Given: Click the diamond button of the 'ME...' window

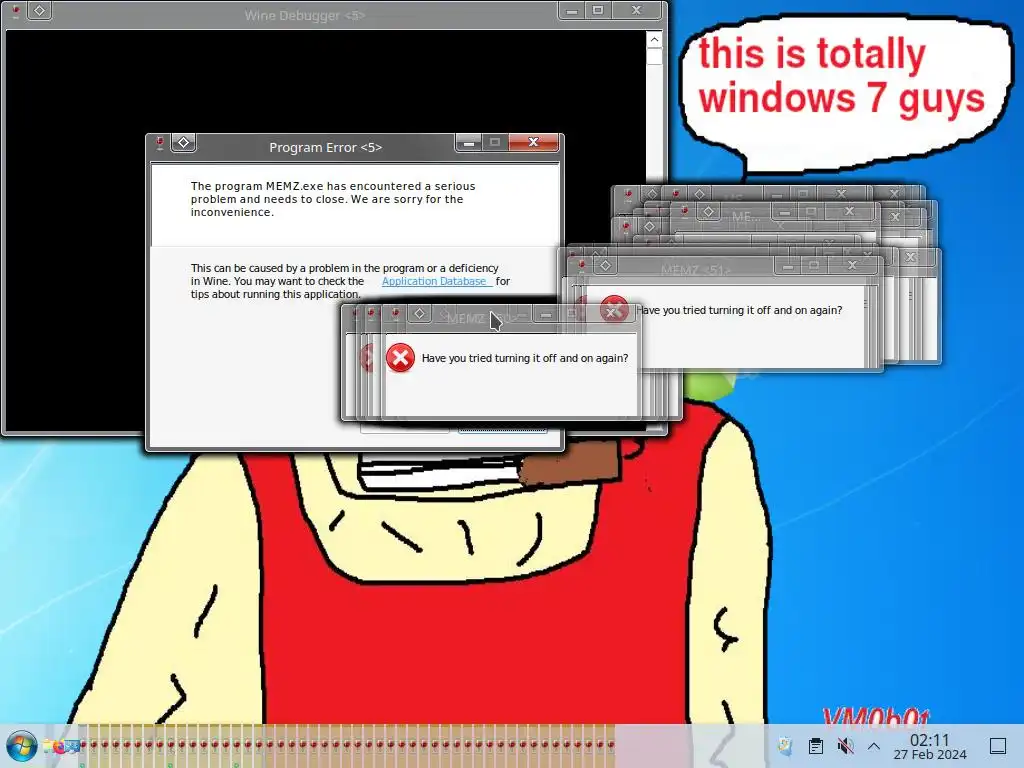Looking at the screenshot, I should pos(709,212).
